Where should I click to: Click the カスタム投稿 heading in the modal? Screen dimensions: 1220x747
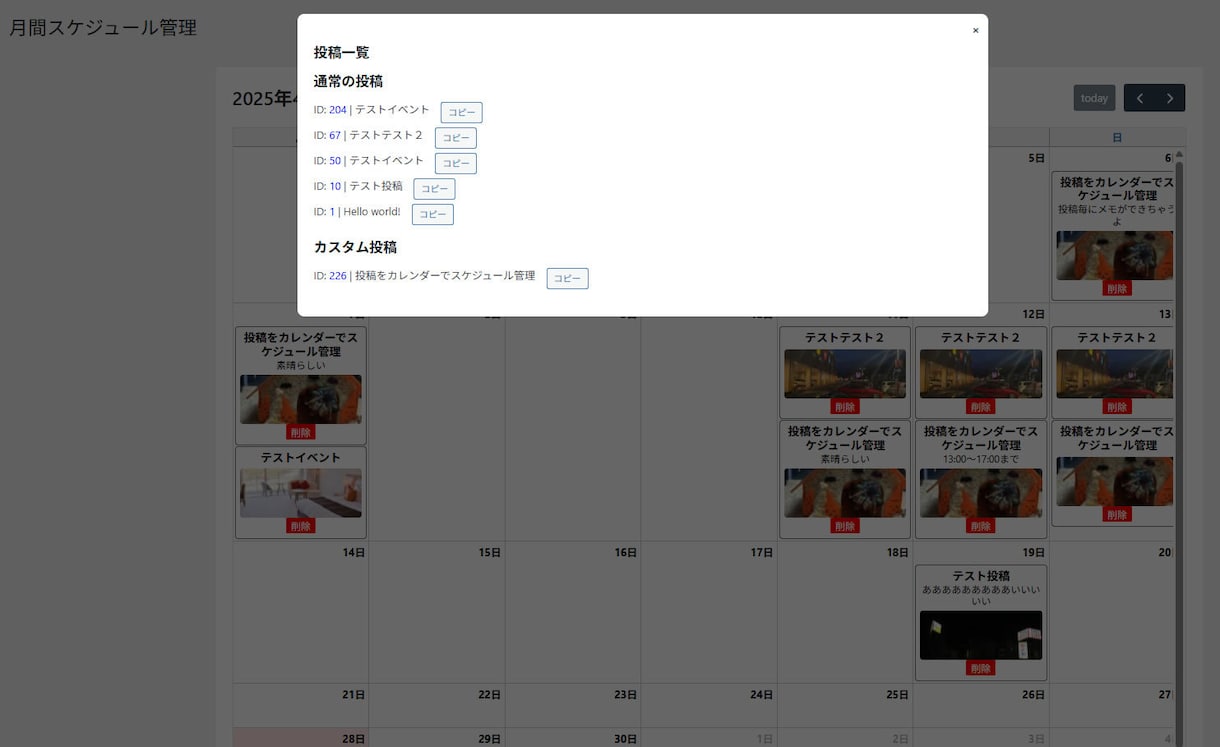click(355, 247)
